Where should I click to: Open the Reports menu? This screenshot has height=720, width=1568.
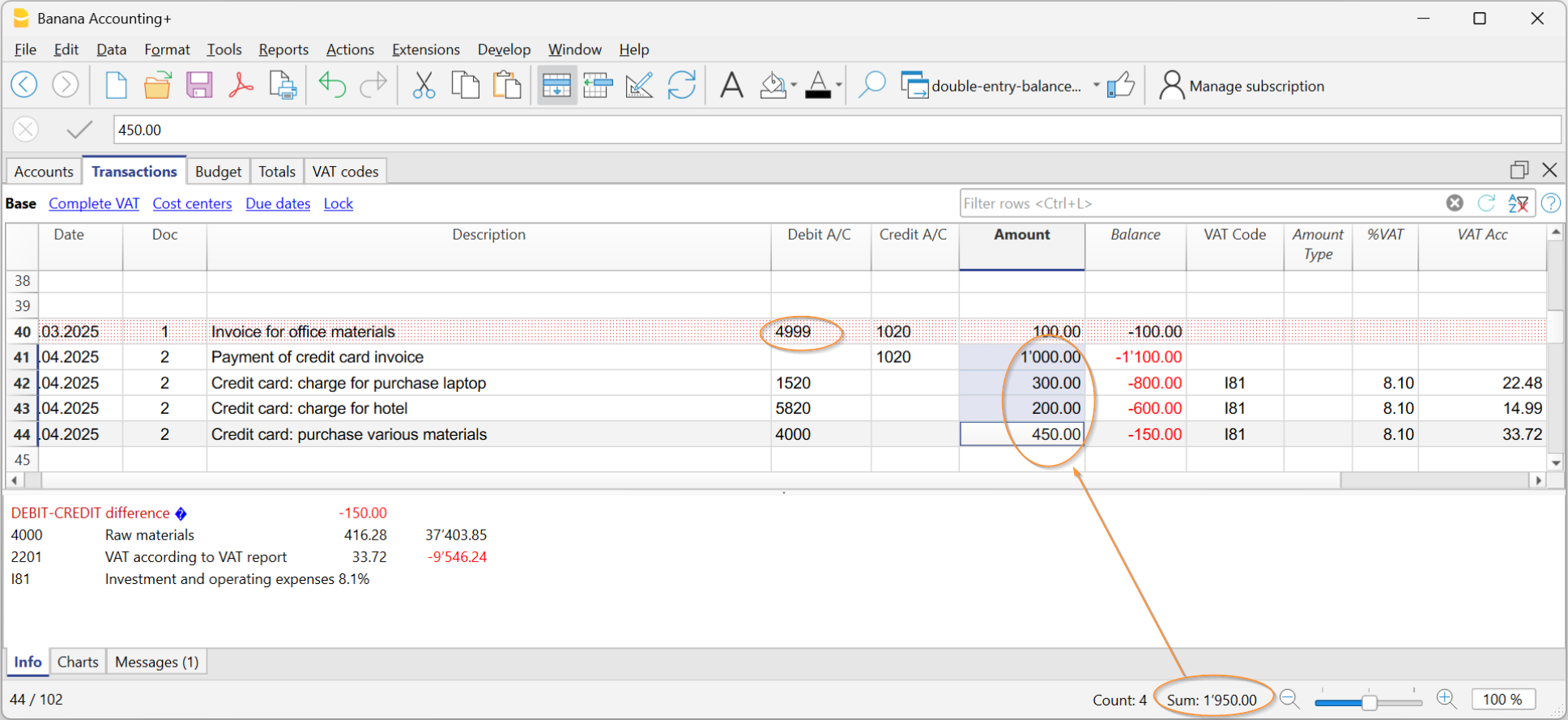coord(283,49)
